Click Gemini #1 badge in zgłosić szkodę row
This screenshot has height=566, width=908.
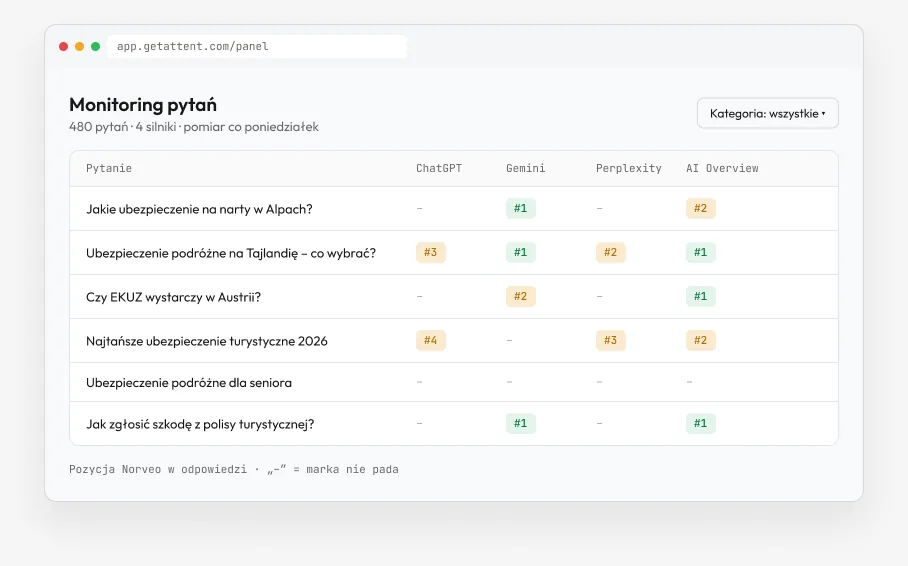521,423
